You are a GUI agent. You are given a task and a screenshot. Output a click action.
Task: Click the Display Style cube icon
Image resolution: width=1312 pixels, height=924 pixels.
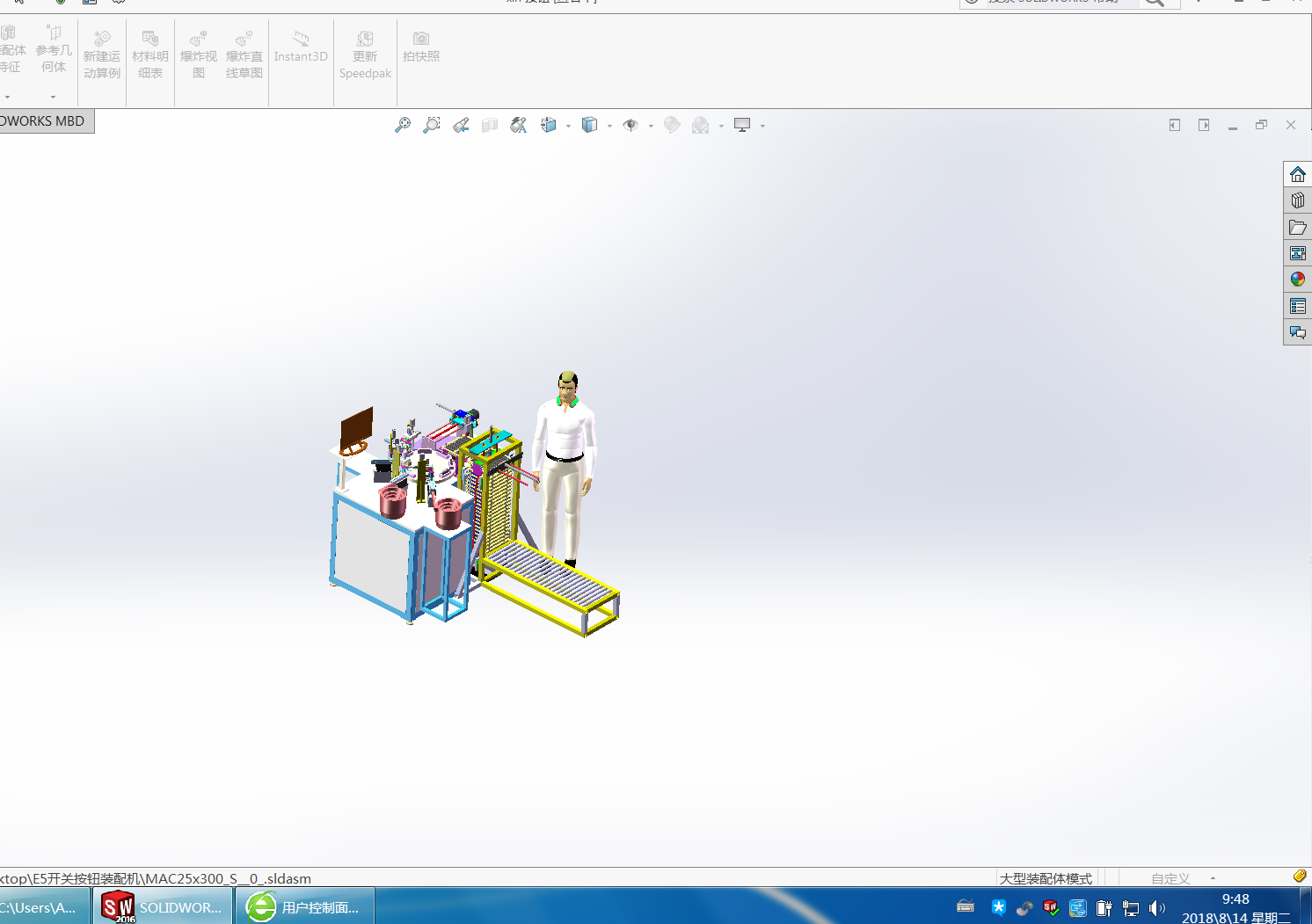pyautogui.click(x=590, y=126)
